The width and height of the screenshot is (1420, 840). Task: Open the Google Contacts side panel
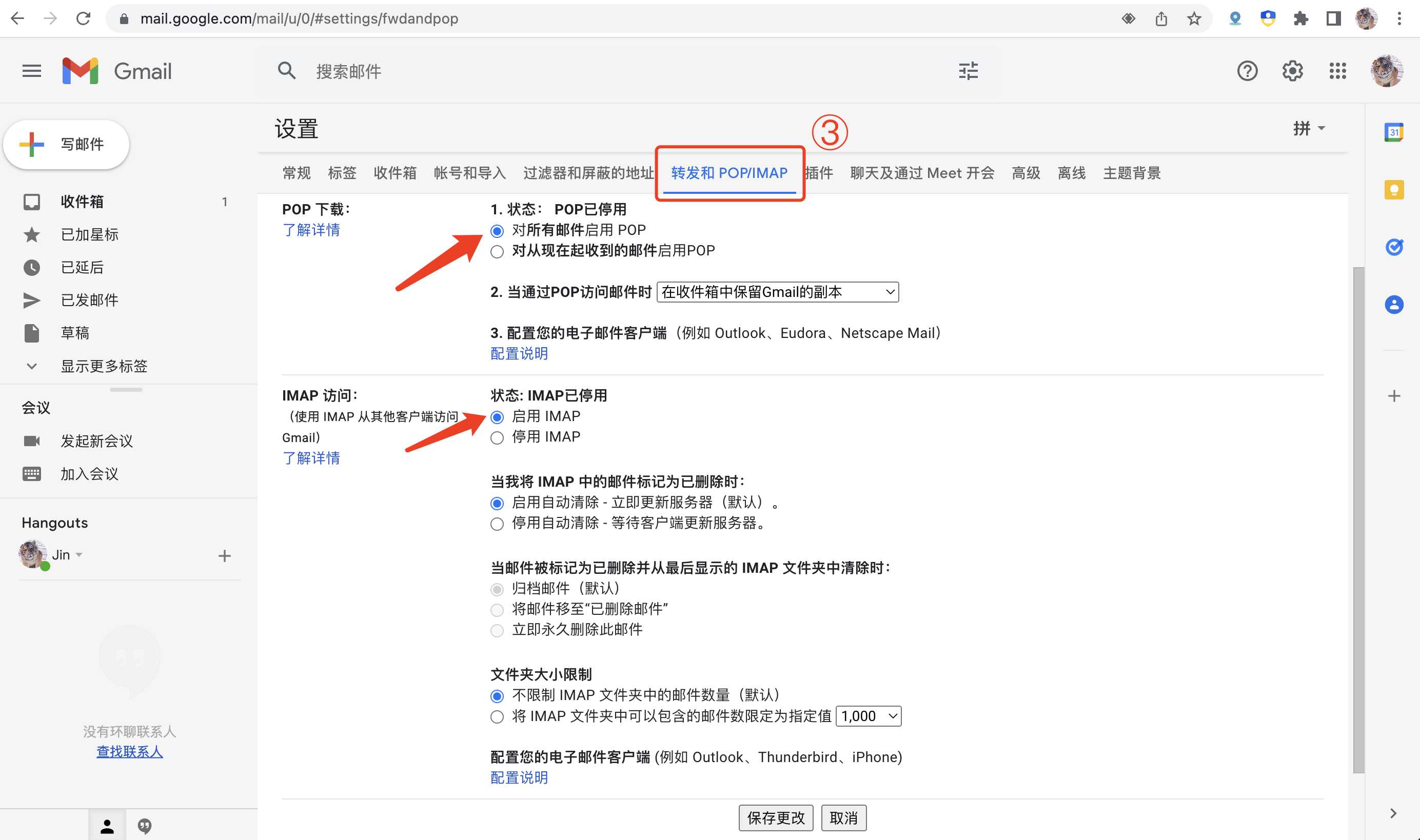(1393, 305)
